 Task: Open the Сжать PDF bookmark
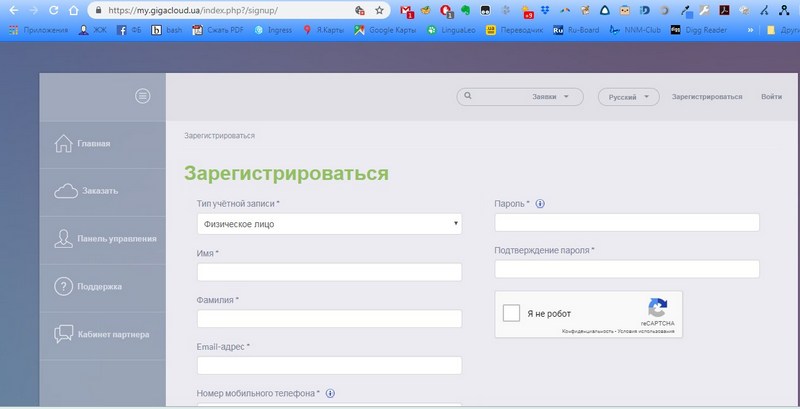(217, 30)
